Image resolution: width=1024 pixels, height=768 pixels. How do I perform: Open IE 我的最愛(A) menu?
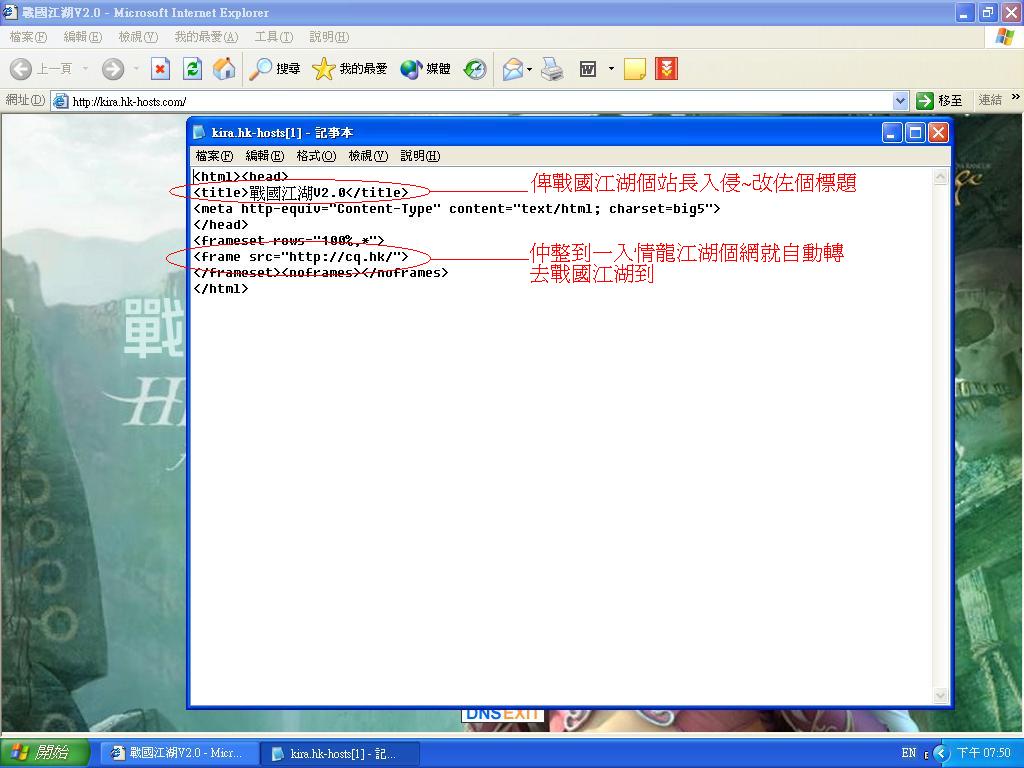coord(206,37)
